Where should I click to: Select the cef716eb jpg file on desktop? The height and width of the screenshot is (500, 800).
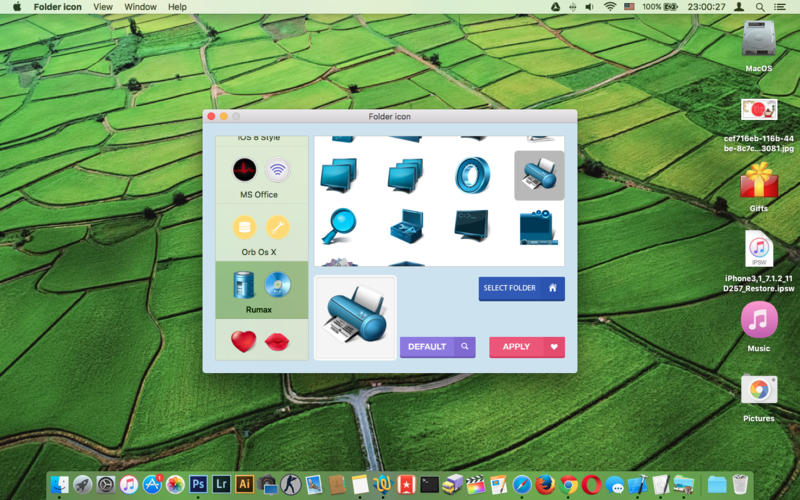coord(759,126)
